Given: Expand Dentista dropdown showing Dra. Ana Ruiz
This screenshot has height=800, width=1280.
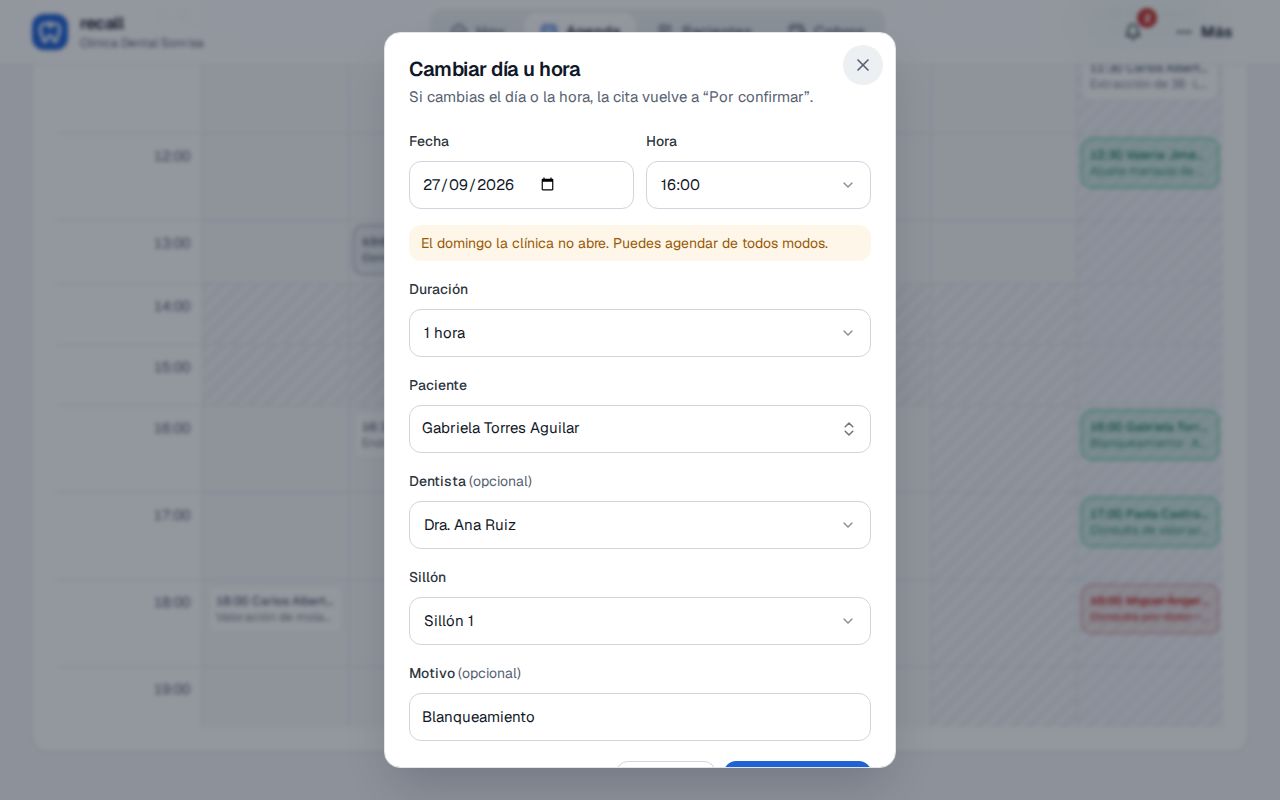Looking at the screenshot, I should point(640,525).
